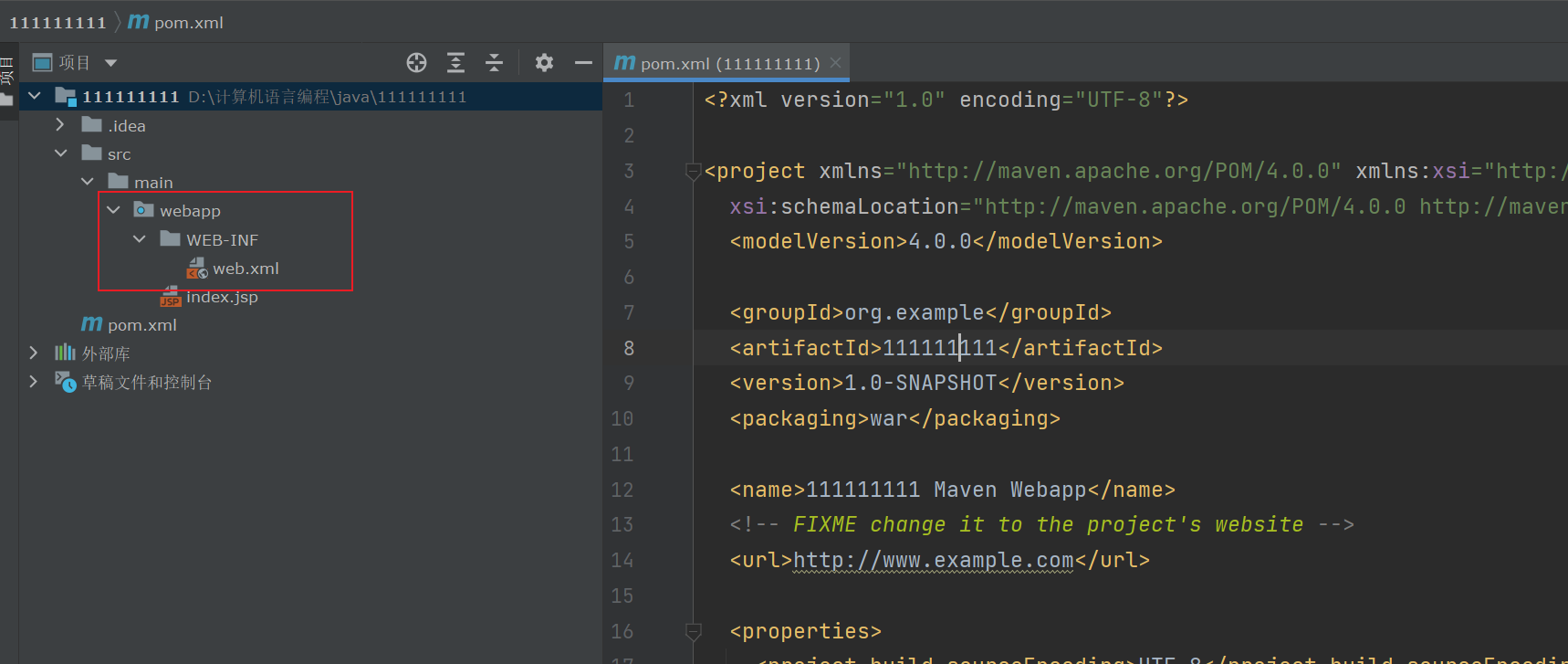Close the pom.xml editor tab
Image resolution: width=1568 pixels, height=664 pixels.
coord(835,63)
